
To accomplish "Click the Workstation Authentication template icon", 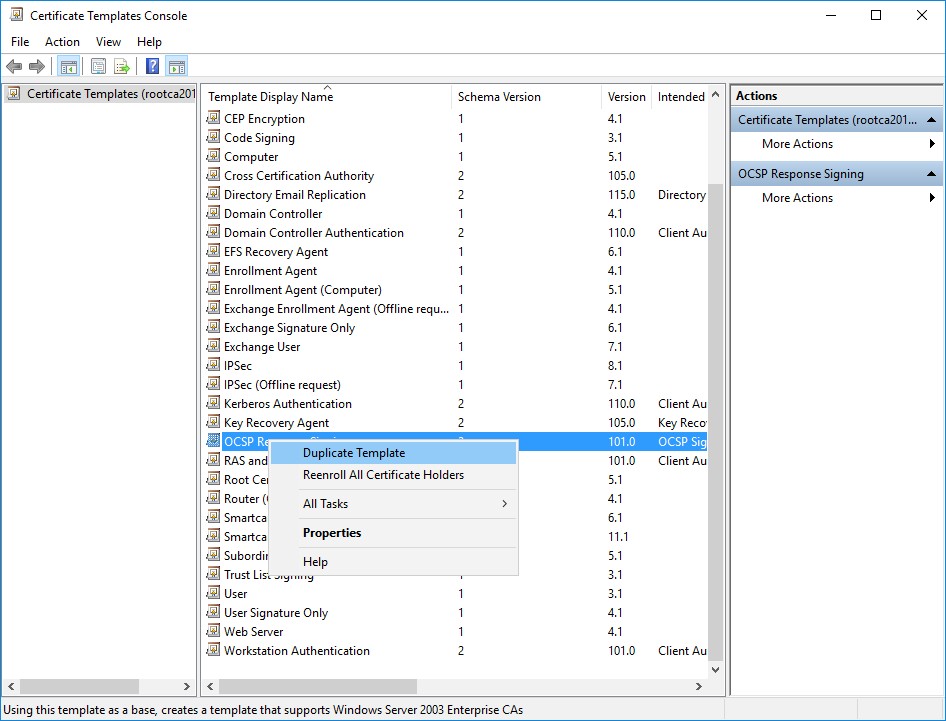I will [213, 650].
